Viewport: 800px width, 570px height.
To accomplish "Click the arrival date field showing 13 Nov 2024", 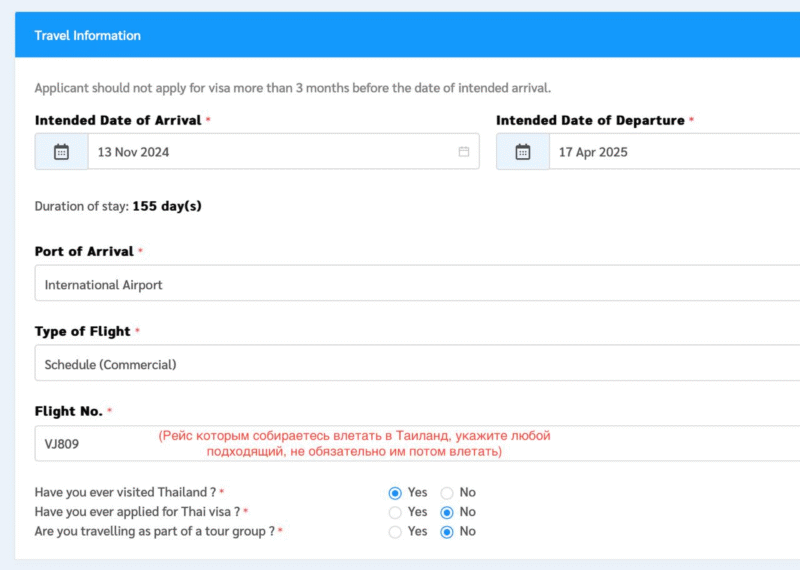I will coord(270,152).
